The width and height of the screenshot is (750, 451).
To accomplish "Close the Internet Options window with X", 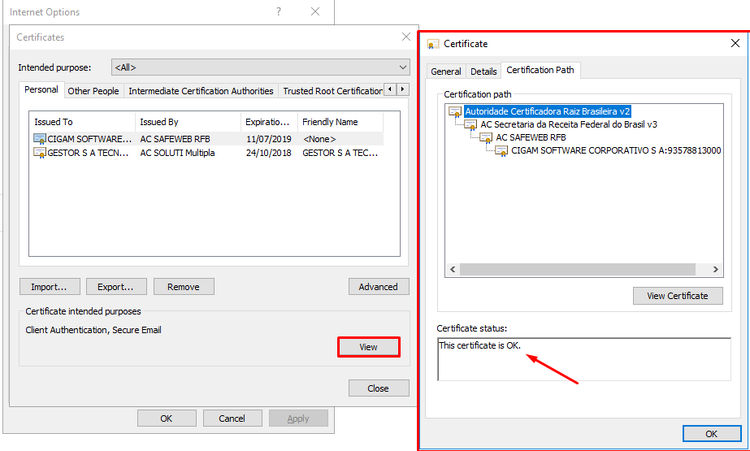I will (x=315, y=11).
